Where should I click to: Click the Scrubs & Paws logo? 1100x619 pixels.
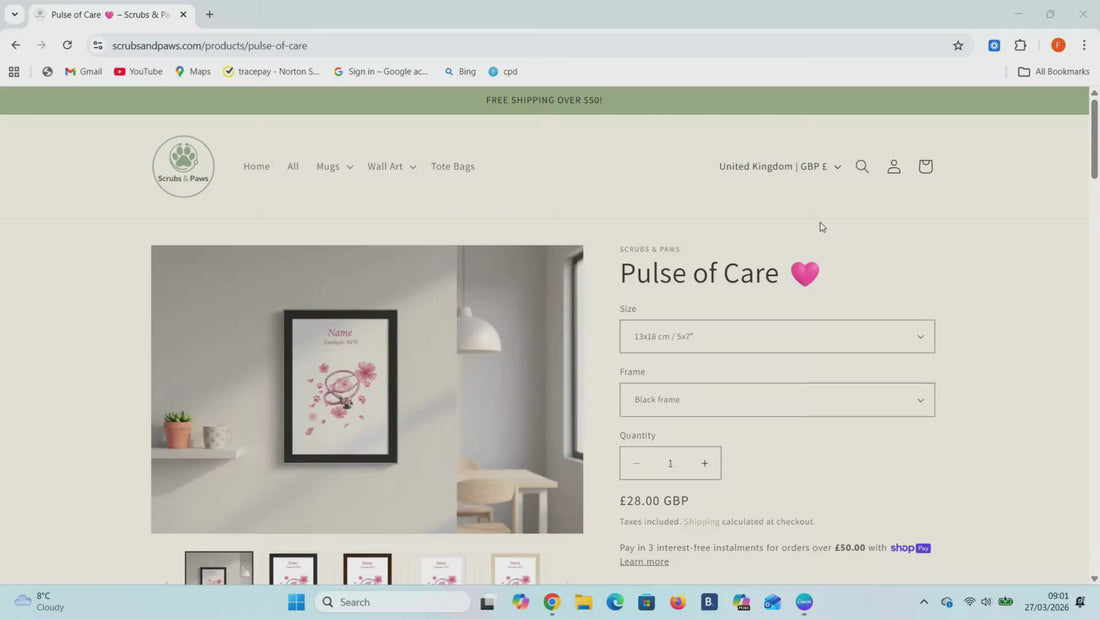[x=183, y=166]
